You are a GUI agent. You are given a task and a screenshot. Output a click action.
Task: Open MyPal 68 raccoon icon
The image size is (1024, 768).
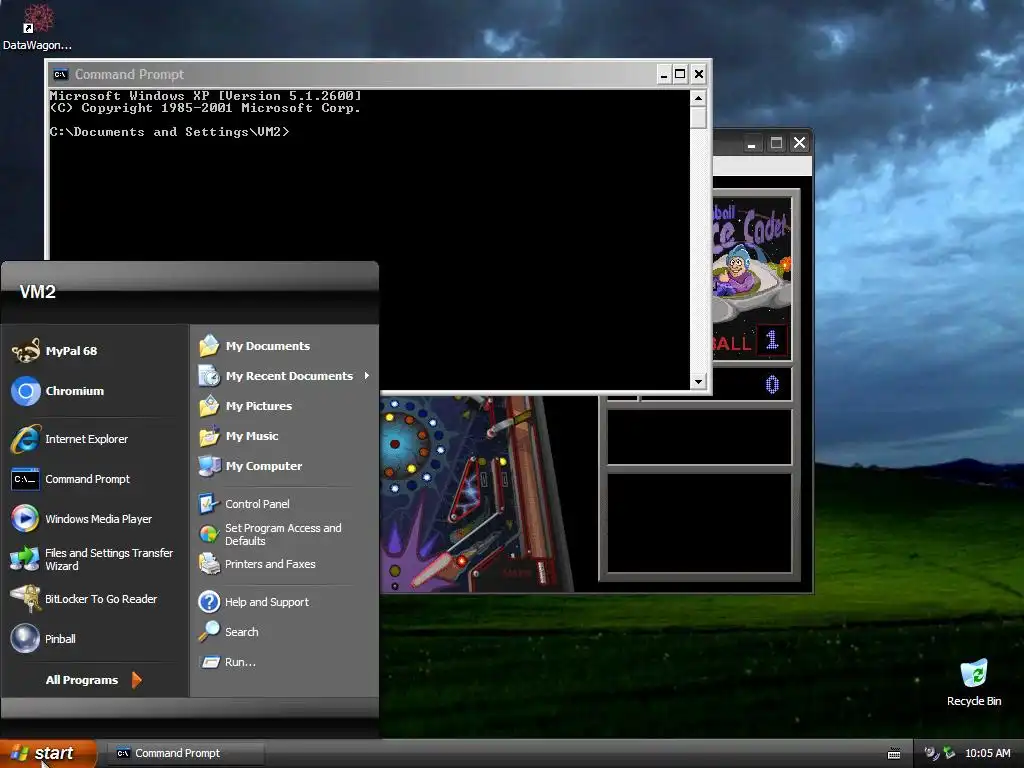pyautogui.click(x=26, y=351)
